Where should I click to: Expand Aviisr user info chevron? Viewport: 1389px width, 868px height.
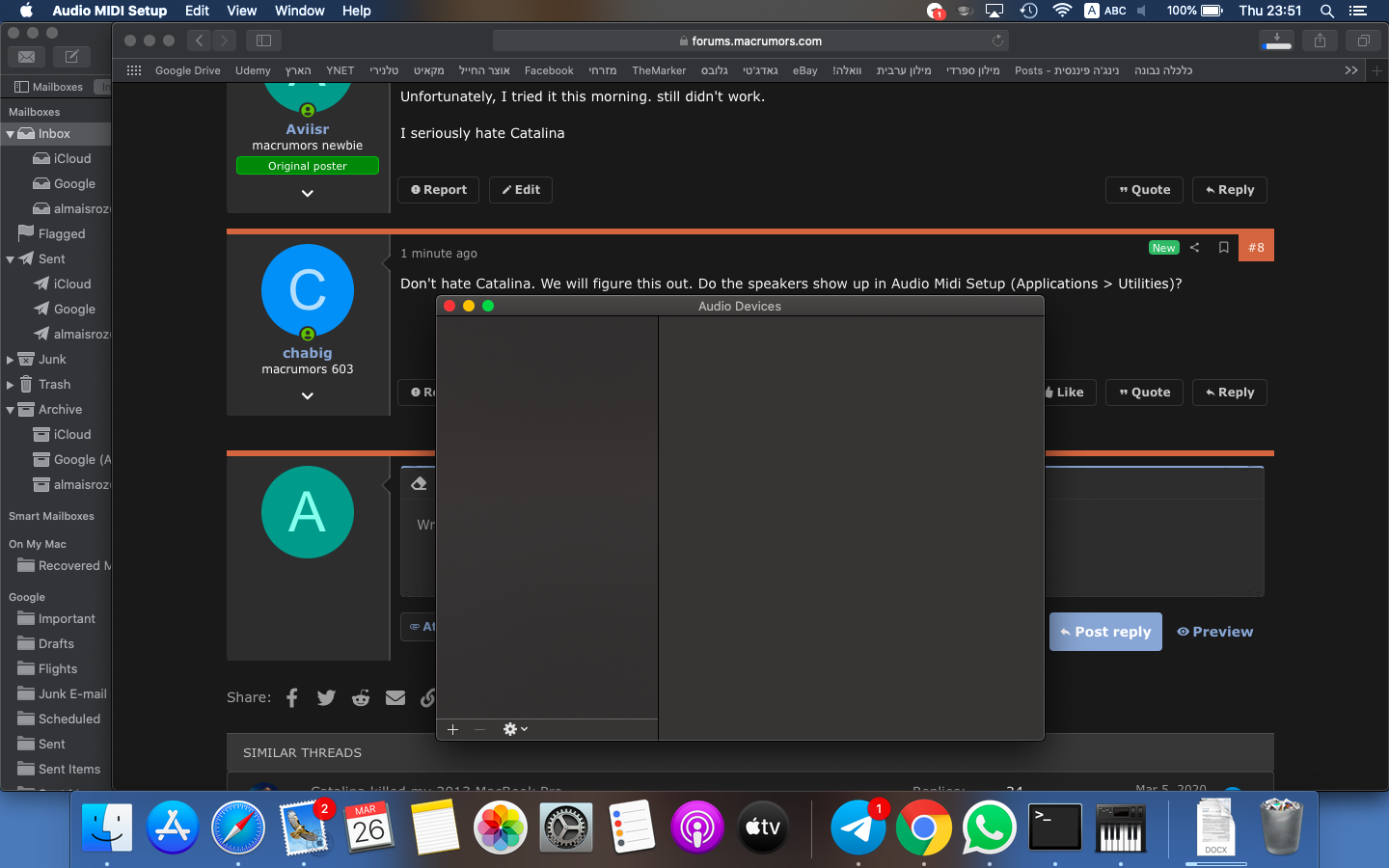click(x=308, y=193)
